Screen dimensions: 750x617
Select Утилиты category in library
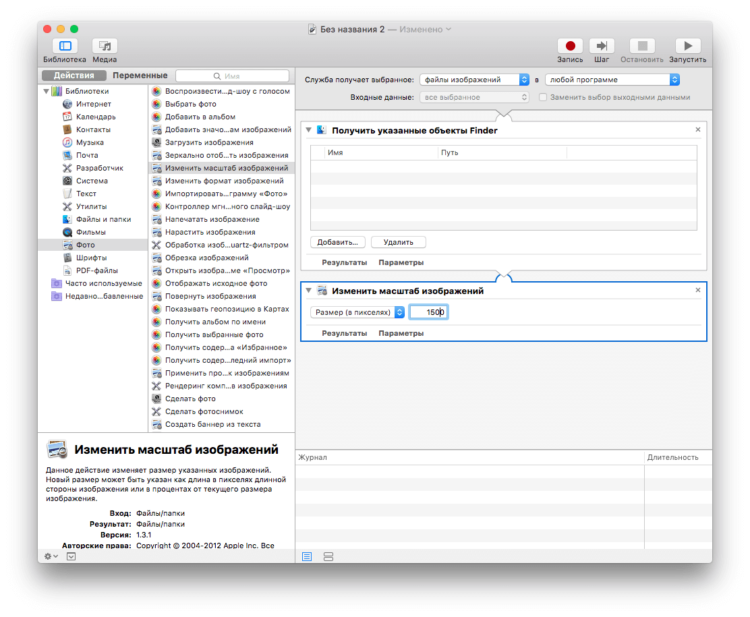coord(91,207)
